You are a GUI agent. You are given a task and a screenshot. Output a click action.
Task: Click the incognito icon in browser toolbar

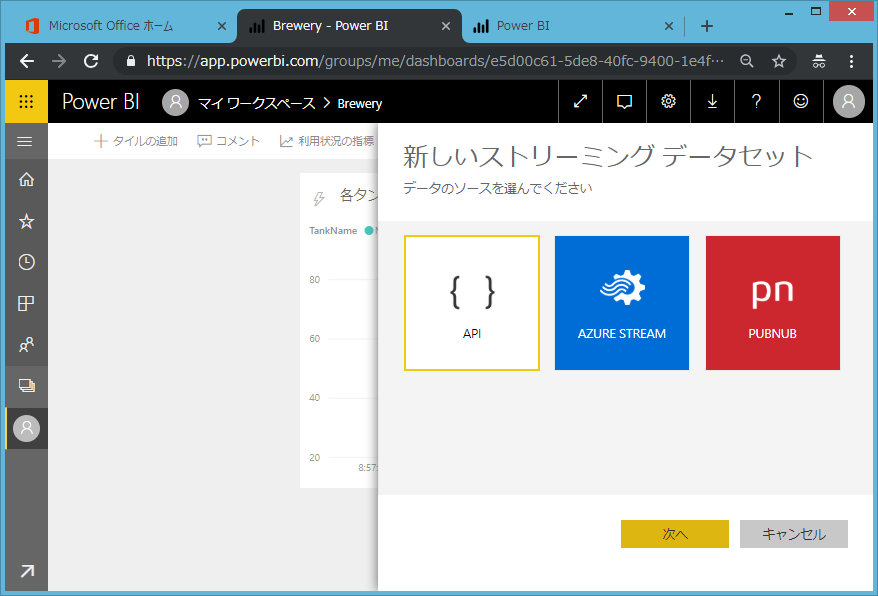[819, 61]
